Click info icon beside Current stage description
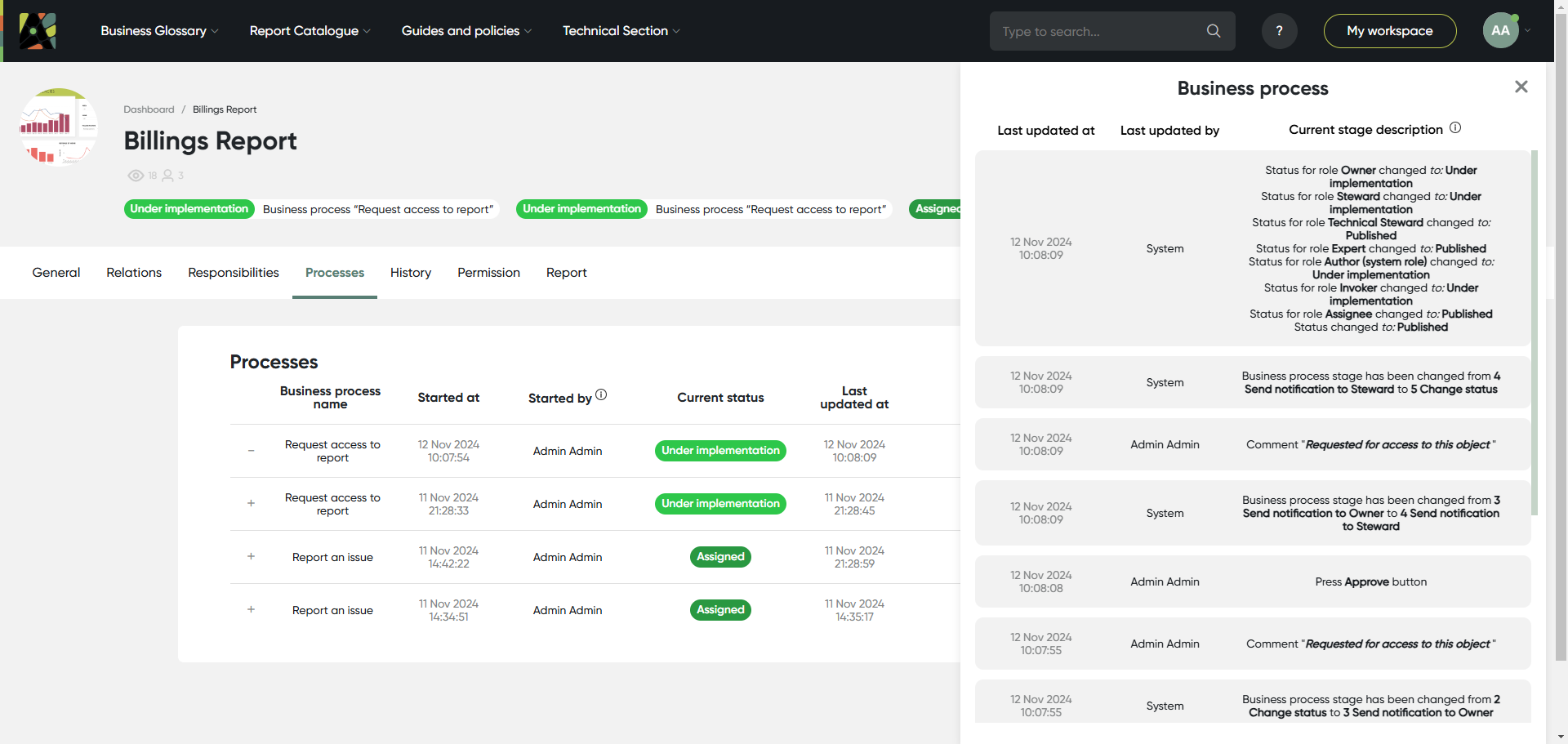 [x=1455, y=128]
